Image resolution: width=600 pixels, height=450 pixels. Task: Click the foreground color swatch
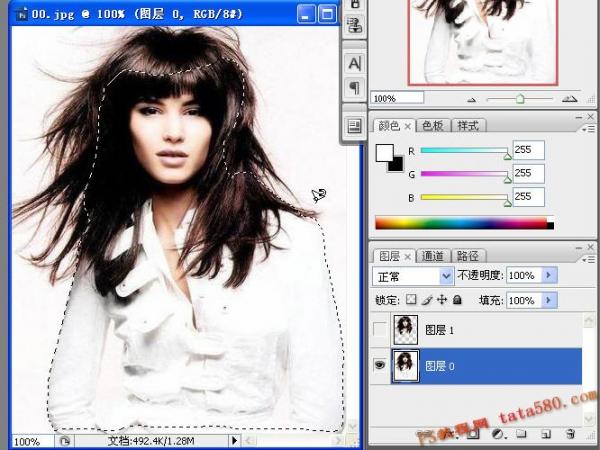[x=384, y=152]
